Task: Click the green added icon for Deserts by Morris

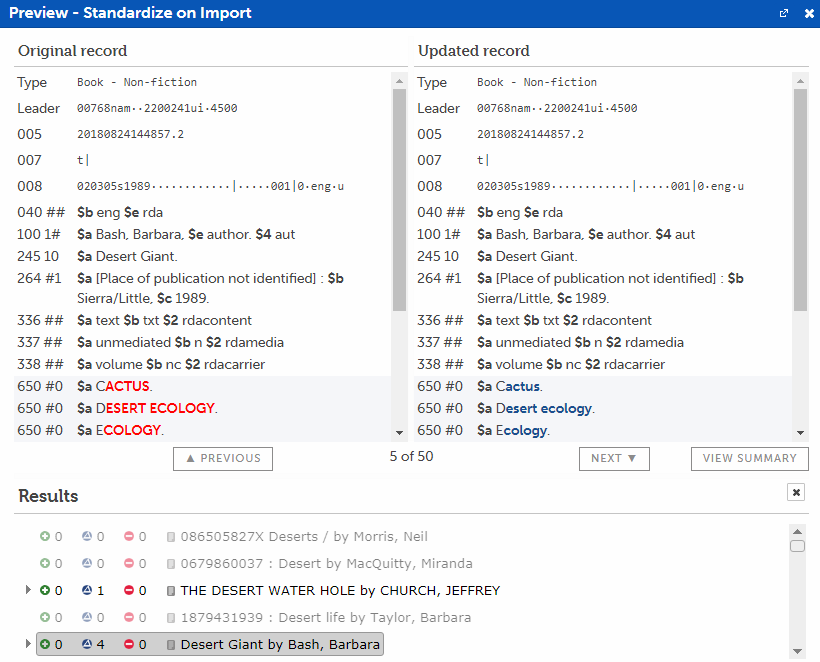Action: coord(45,537)
